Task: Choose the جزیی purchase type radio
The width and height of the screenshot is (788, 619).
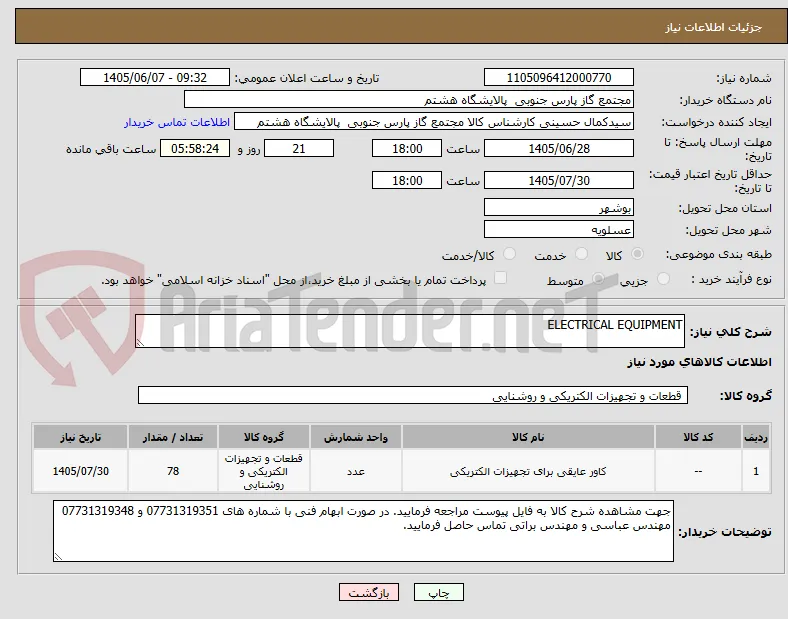Action: 663,278
